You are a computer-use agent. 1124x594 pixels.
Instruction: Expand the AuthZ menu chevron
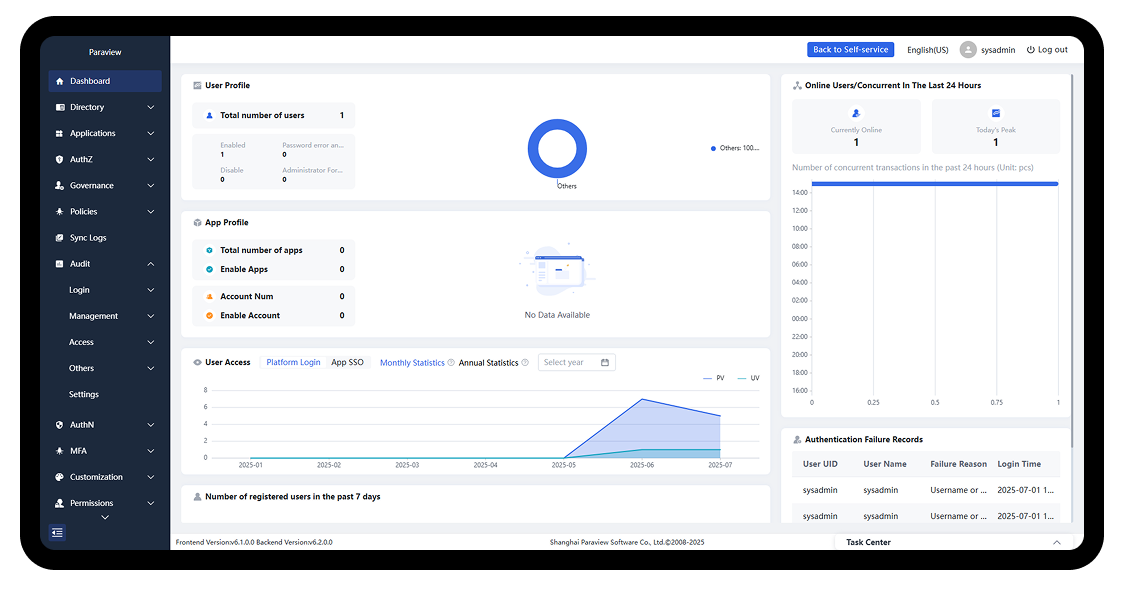(151, 160)
